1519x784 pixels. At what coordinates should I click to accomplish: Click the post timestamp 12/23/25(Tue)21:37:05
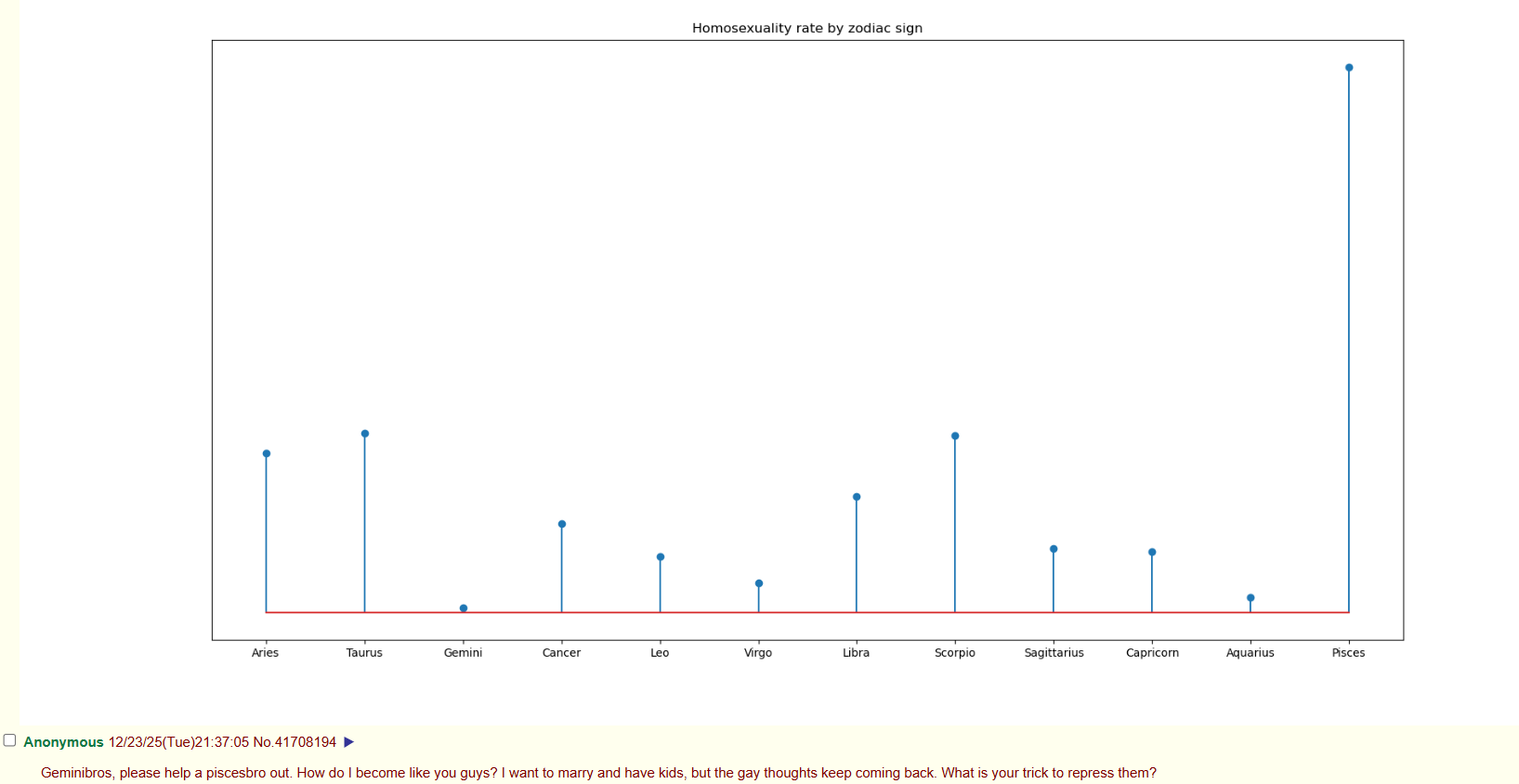(179, 742)
